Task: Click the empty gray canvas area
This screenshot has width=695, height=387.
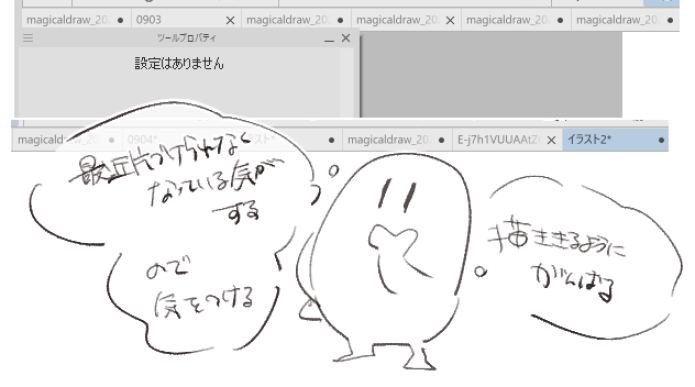Action: click(x=491, y=74)
